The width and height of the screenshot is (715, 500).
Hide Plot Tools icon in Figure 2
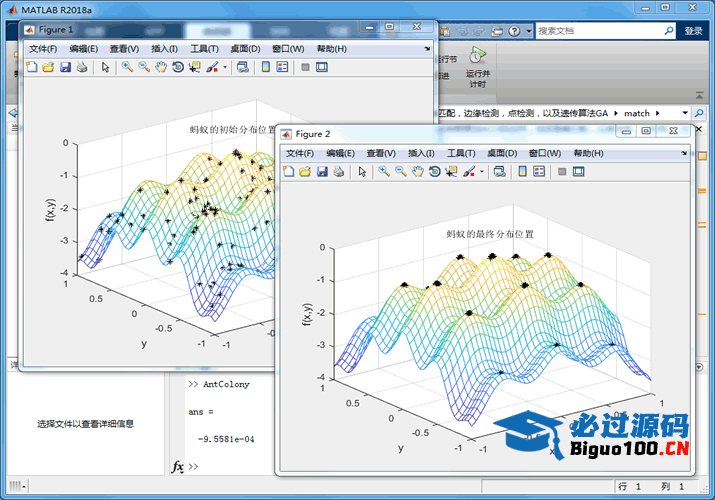click(x=562, y=171)
